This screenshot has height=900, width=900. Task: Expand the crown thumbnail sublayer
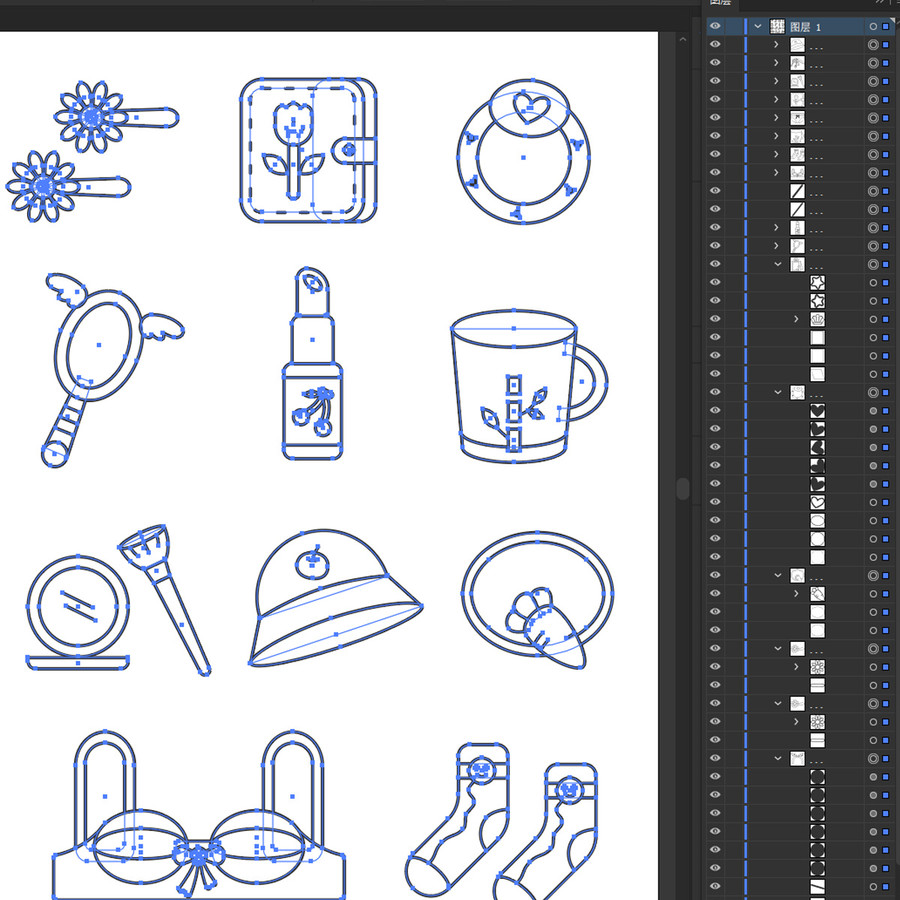796,319
